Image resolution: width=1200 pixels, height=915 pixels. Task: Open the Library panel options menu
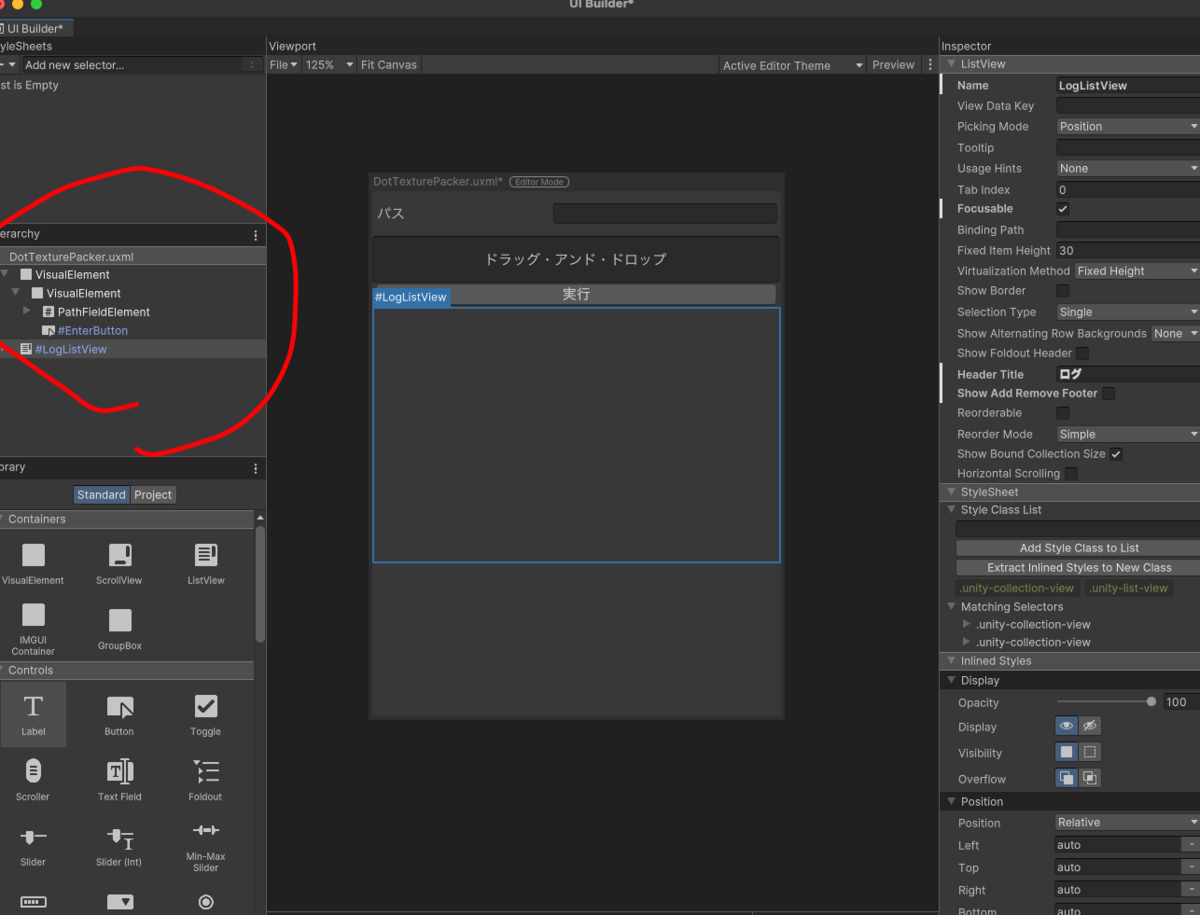pyautogui.click(x=256, y=468)
